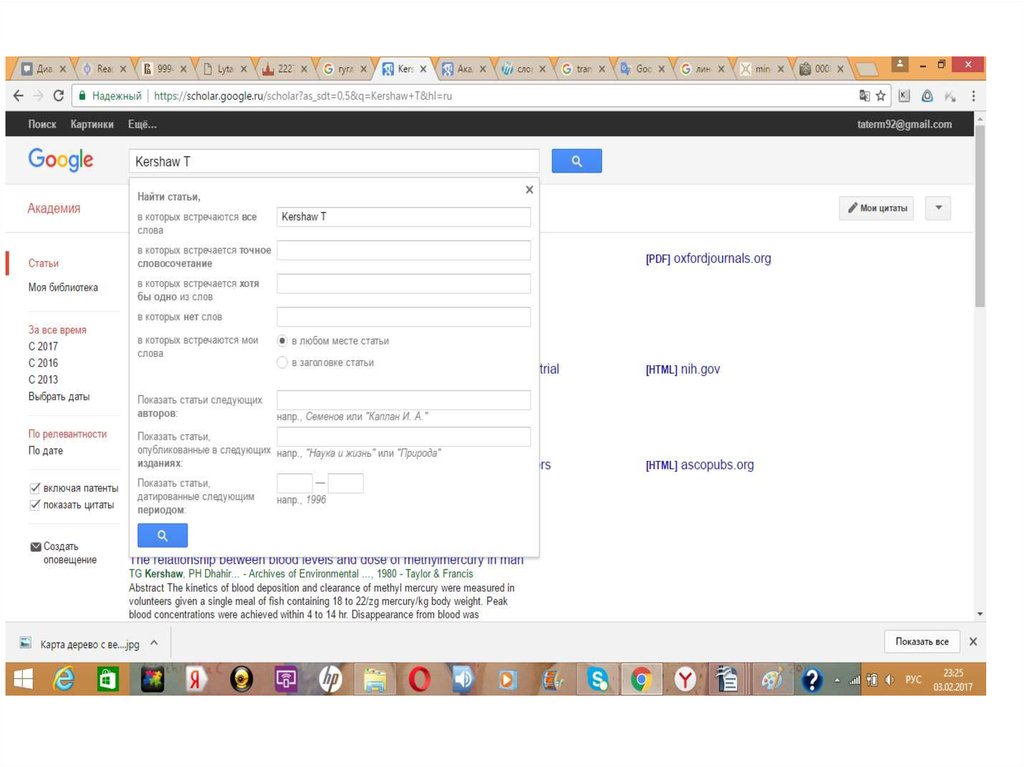Image resolution: width=1024 pixels, height=767 pixels.
Task: Sort results По дате
Action: tap(46, 450)
